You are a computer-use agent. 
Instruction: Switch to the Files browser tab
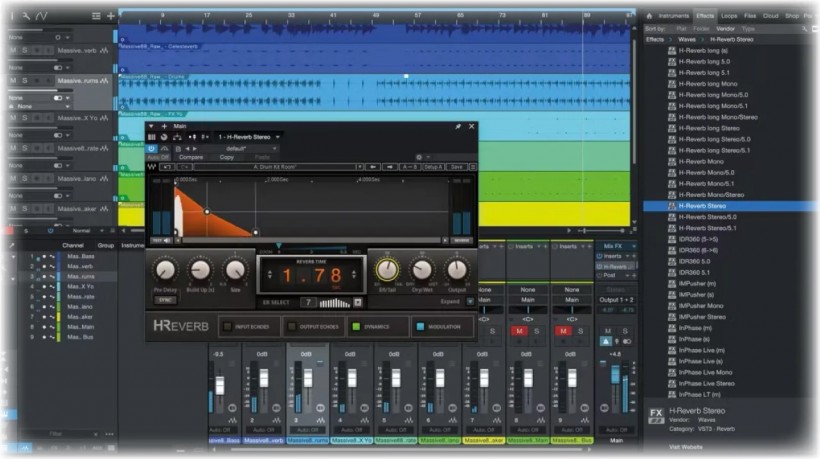750,16
